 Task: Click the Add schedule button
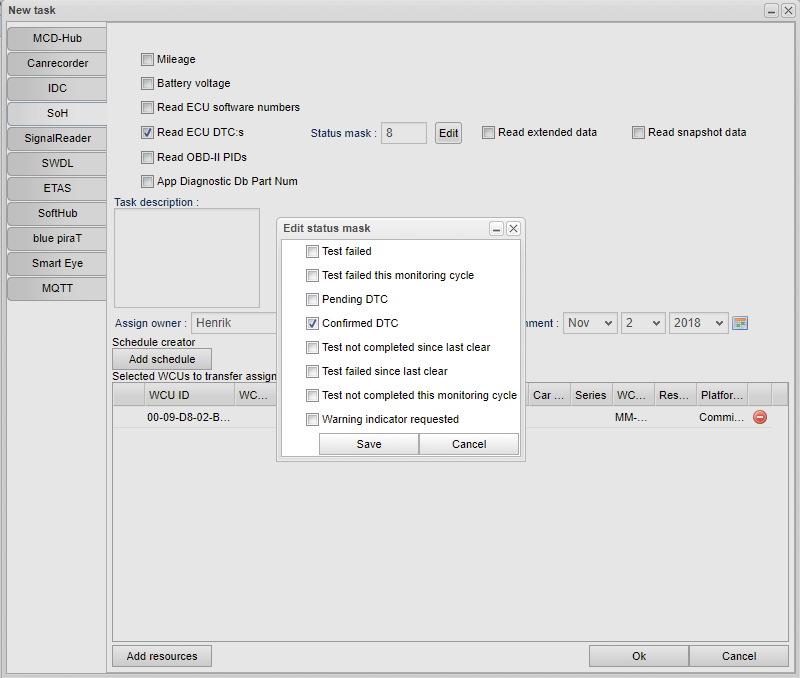tap(162, 359)
